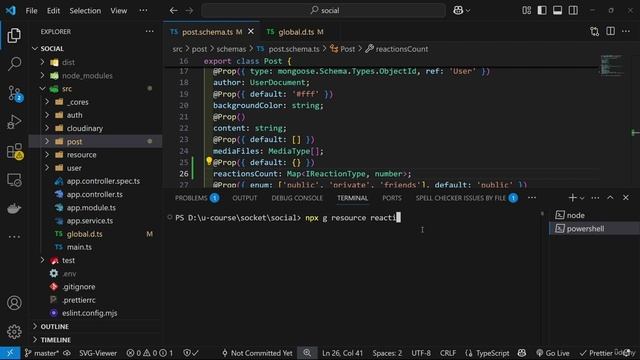Open the Manage gear menu

14,331
